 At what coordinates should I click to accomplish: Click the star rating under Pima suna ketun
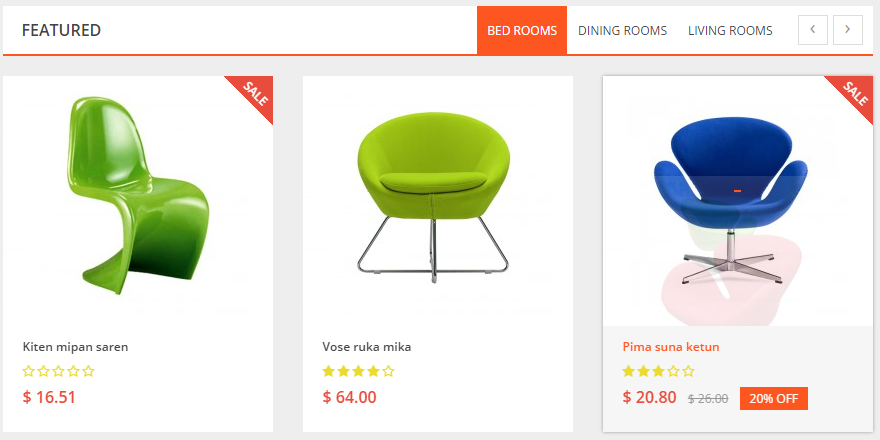(x=658, y=371)
